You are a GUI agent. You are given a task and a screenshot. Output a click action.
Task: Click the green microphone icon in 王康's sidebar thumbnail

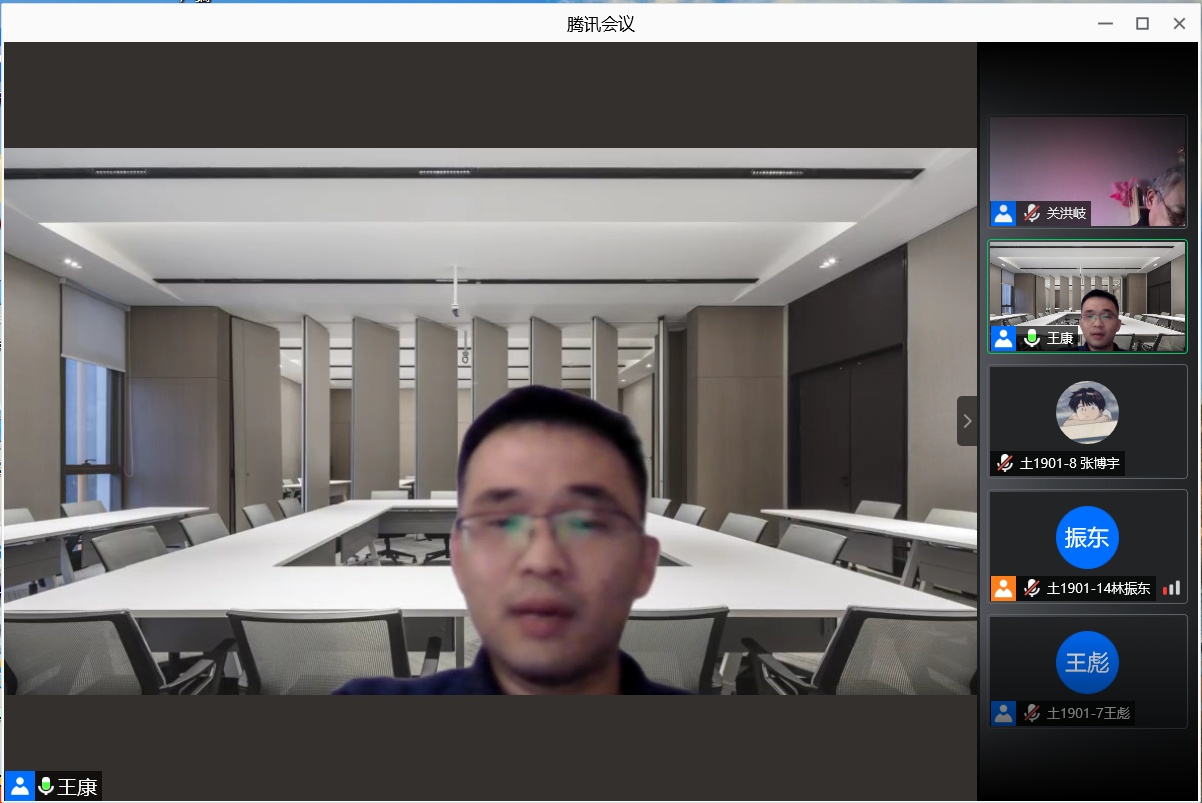click(x=1031, y=338)
